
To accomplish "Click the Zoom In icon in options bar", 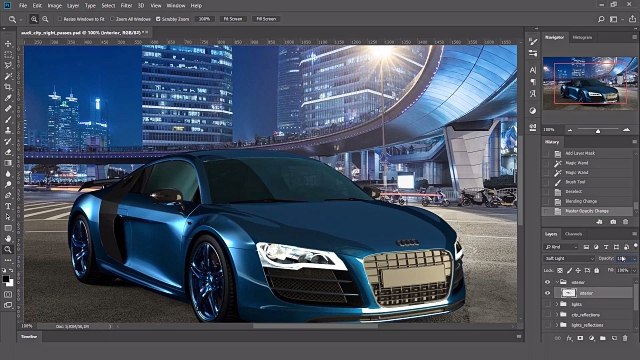I will tap(34, 19).
